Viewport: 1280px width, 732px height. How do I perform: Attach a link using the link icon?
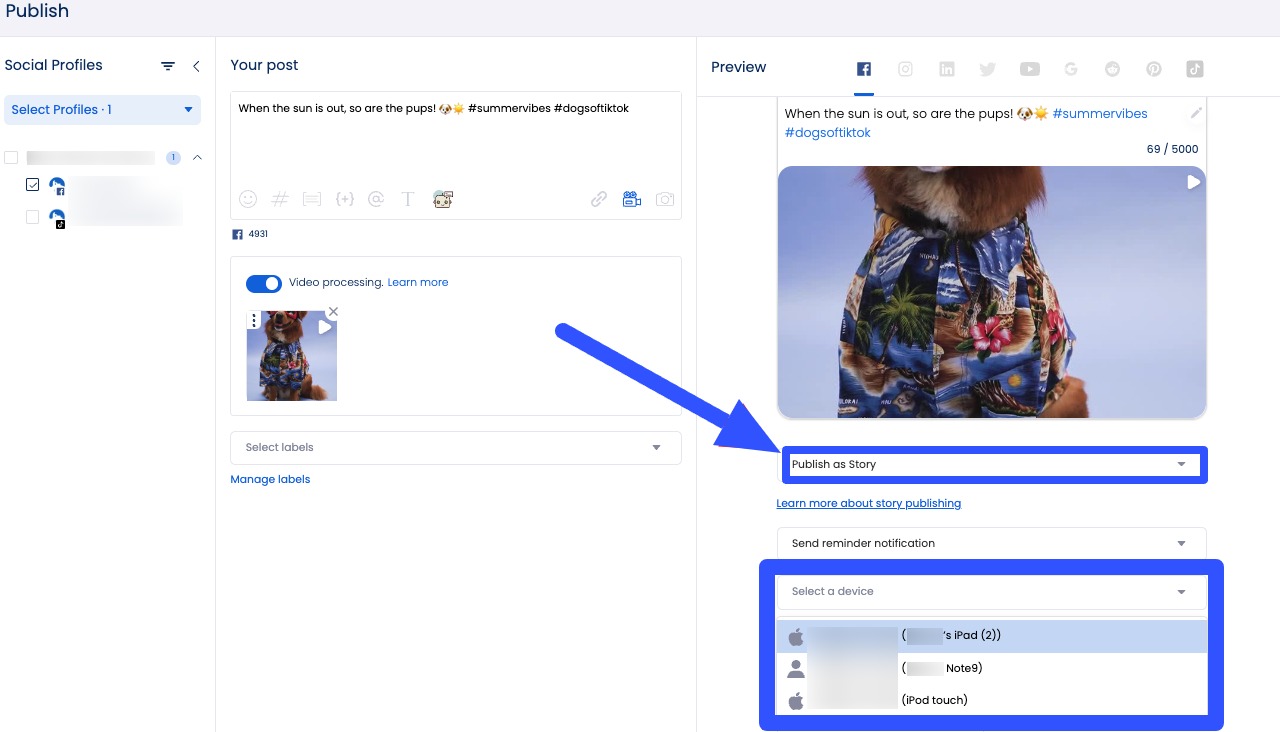598,199
